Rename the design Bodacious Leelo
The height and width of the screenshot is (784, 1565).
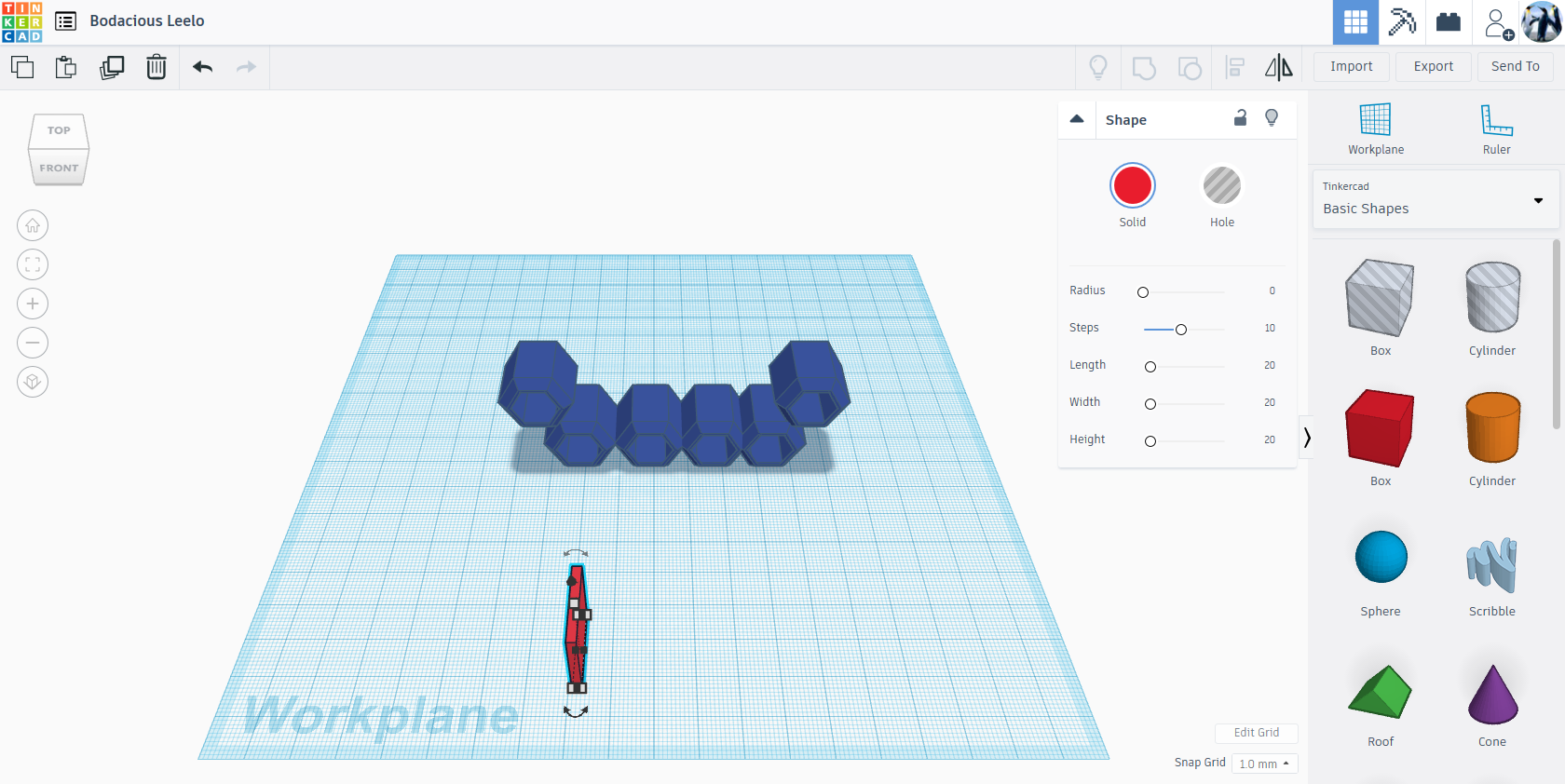tap(147, 20)
